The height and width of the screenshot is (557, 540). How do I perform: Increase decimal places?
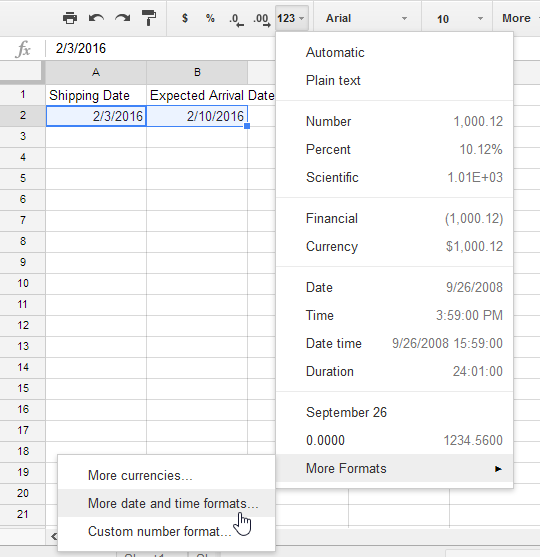point(262,19)
